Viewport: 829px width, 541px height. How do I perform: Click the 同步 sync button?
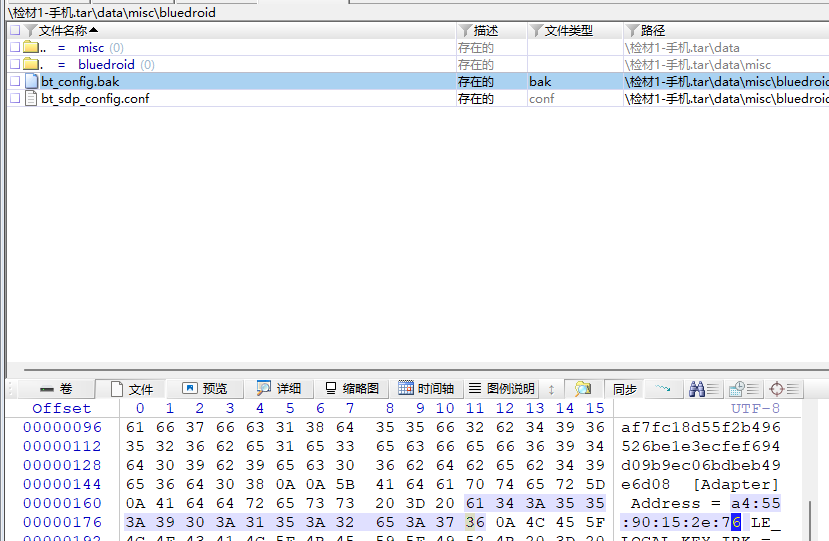625,389
